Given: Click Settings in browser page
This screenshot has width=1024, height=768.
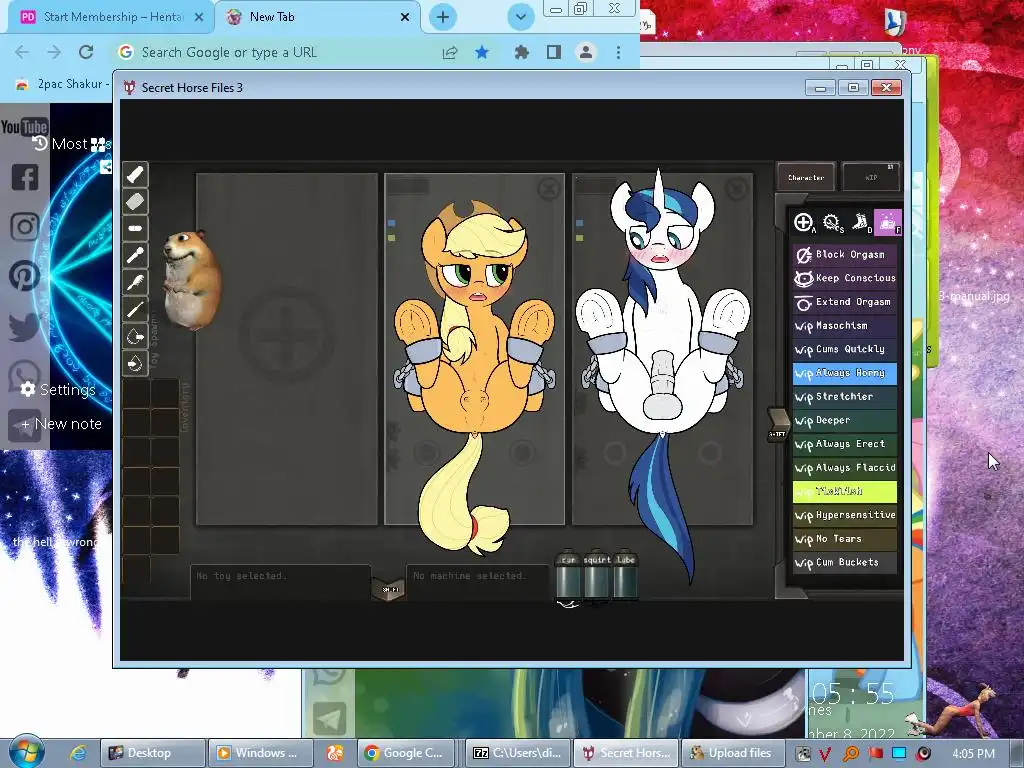Looking at the screenshot, I should point(58,390).
